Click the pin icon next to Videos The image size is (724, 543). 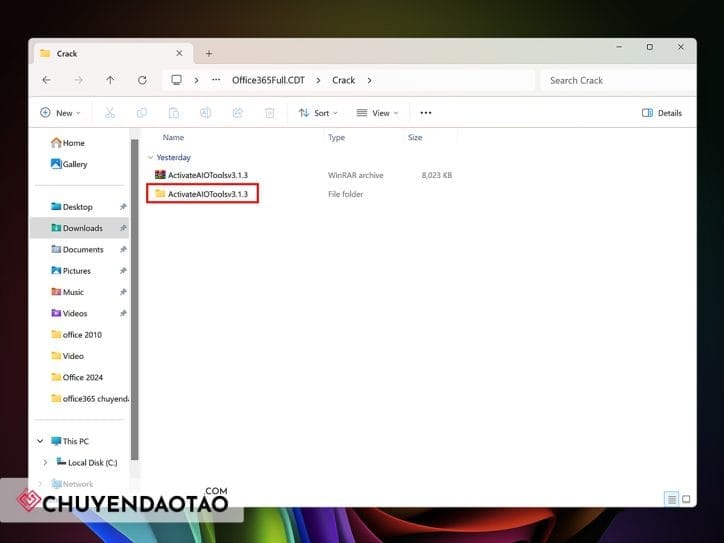click(x=123, y=313)
